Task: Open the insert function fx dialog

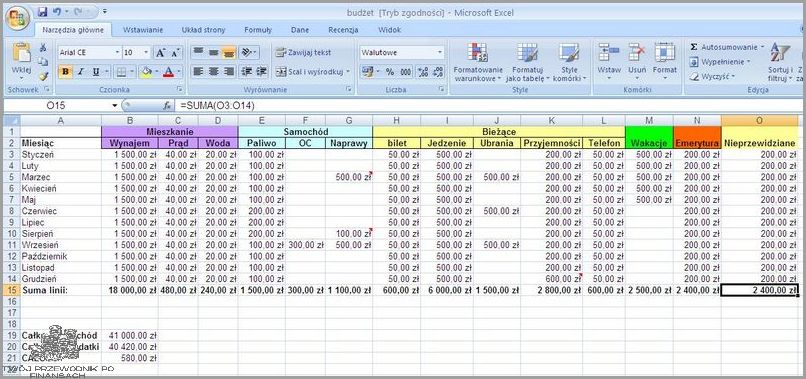Action: (x=167, y=105)
